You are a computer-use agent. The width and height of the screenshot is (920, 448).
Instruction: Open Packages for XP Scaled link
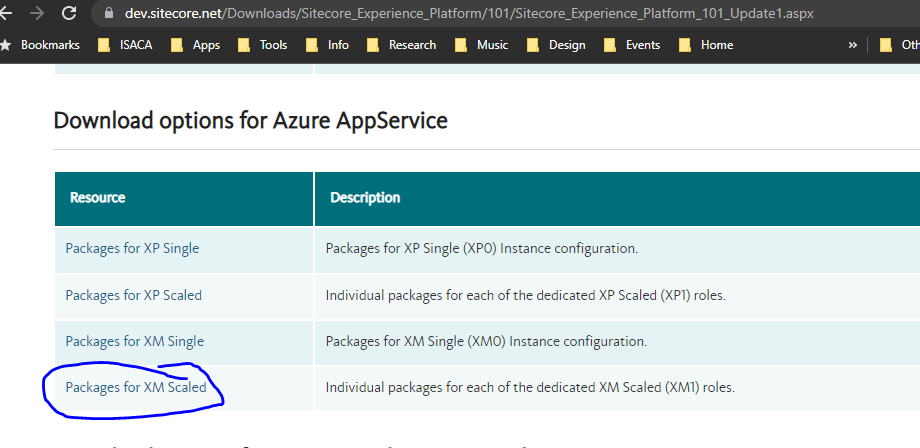[134, 295]
